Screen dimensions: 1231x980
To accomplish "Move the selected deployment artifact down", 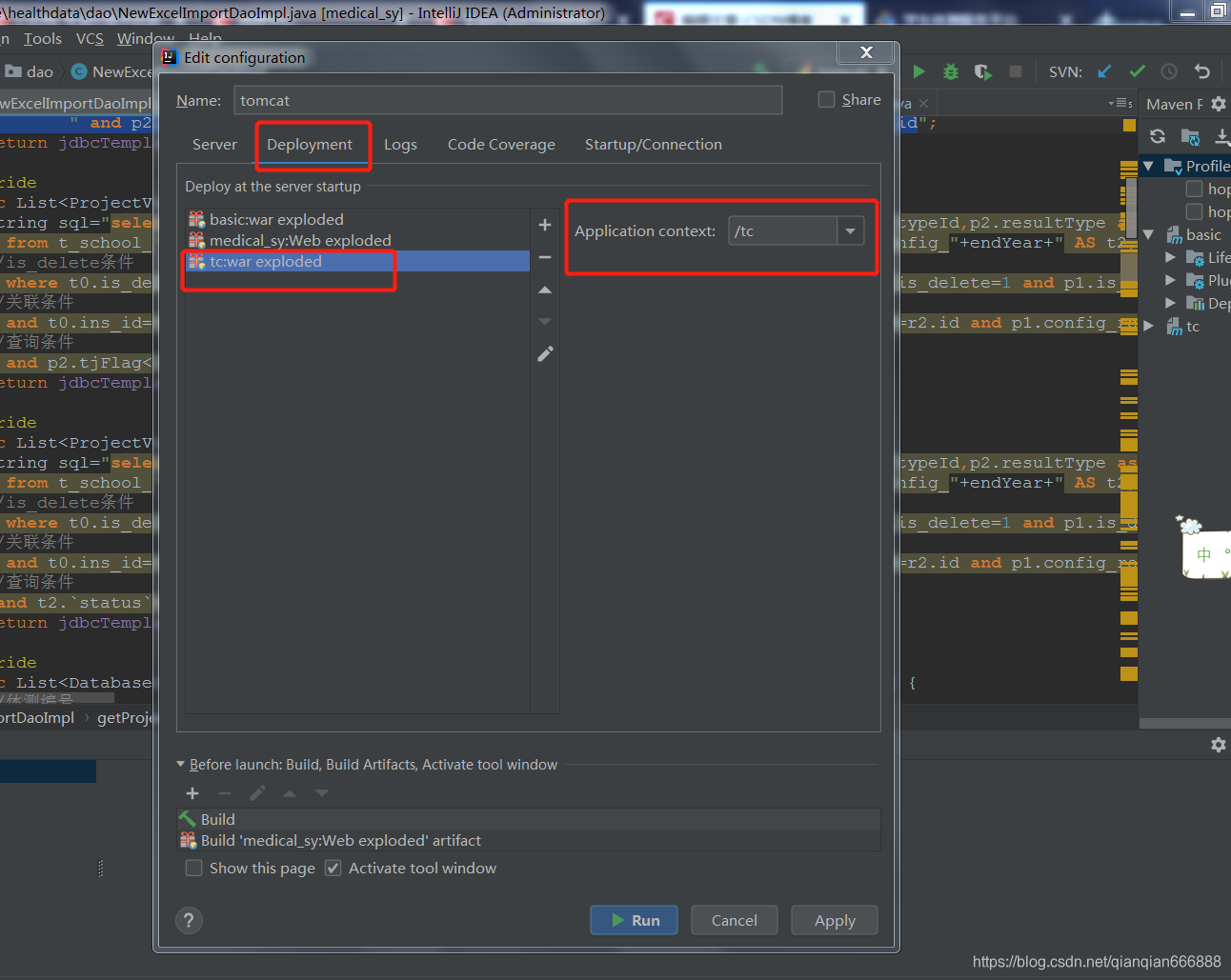I will (x=545, y=322).
